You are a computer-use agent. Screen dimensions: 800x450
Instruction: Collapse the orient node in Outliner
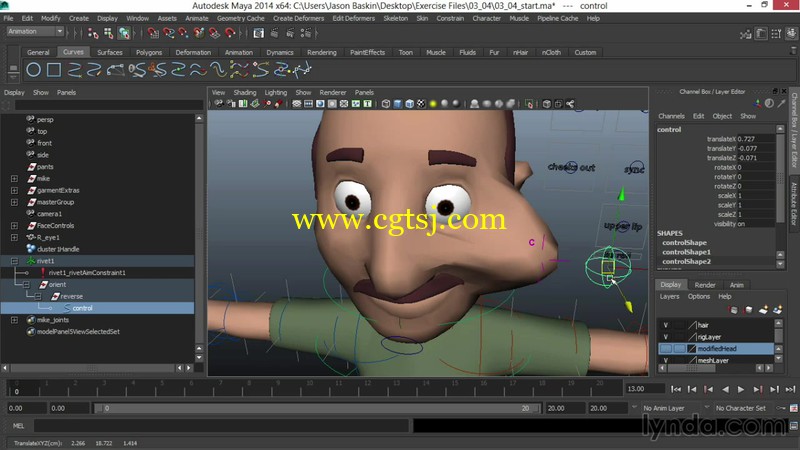tap(26, 285)
